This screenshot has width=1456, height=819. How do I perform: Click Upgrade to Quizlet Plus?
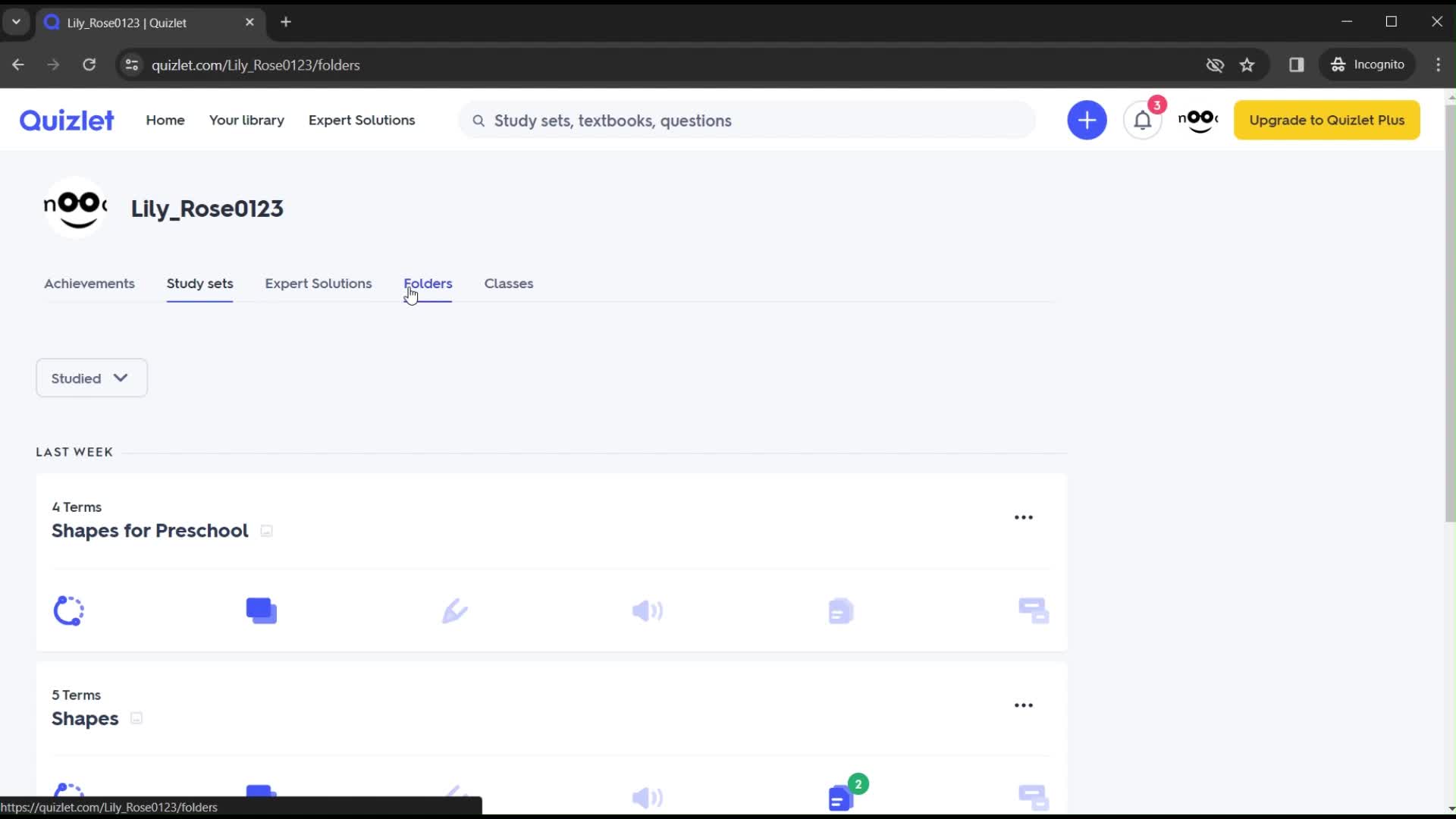[x=1327, y=120]
